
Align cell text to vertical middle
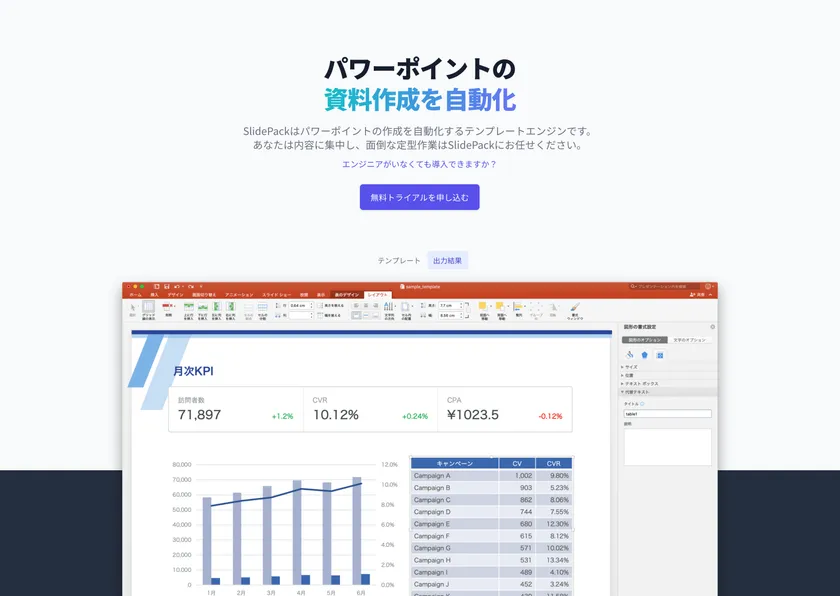pos(366,315)
